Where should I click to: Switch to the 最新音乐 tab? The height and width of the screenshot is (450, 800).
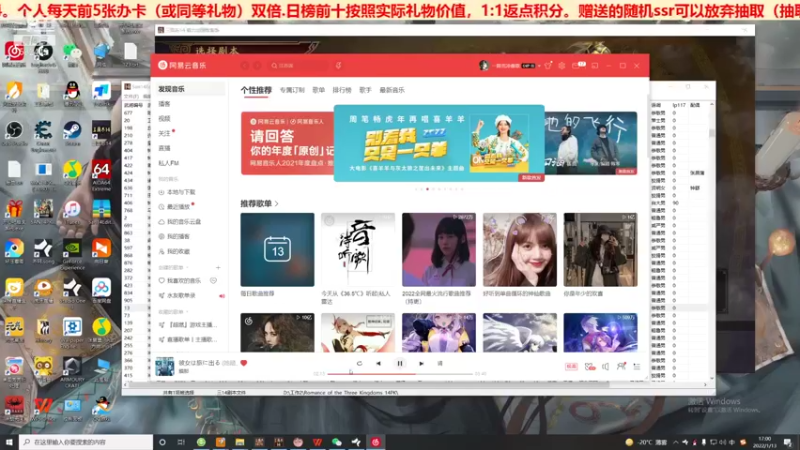tap(392, 90)
